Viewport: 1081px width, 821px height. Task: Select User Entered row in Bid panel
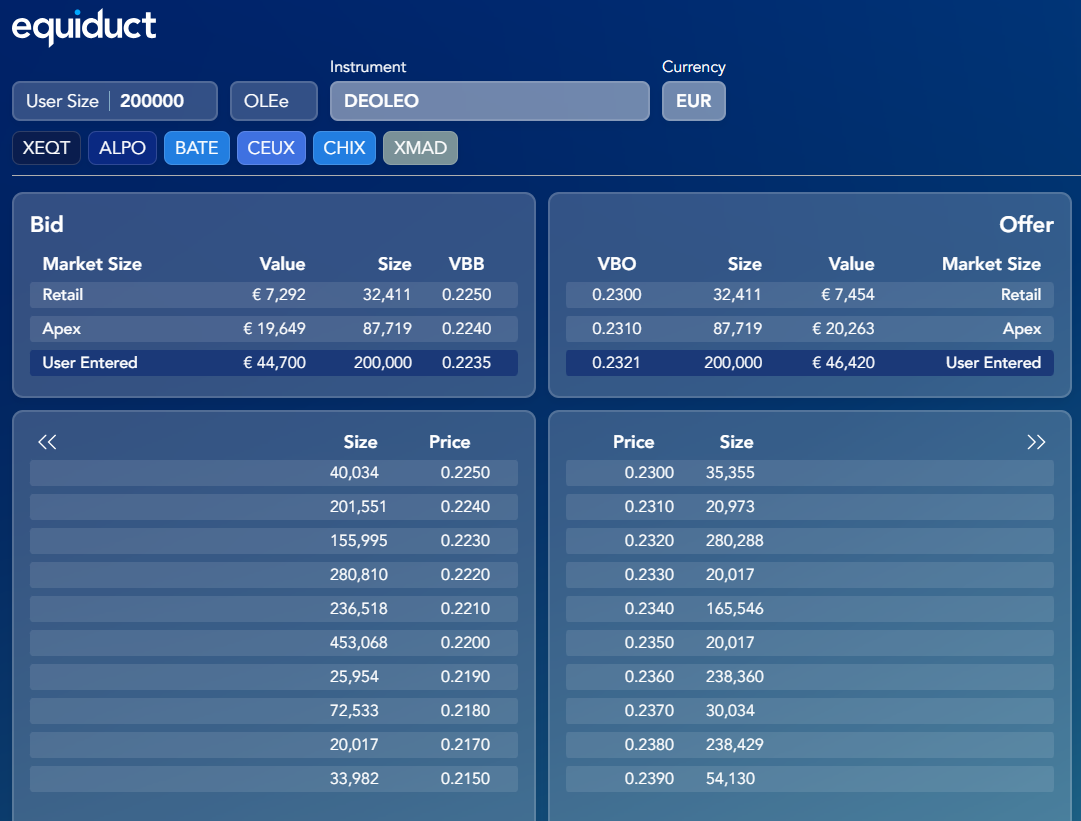[x=274, y=363]
